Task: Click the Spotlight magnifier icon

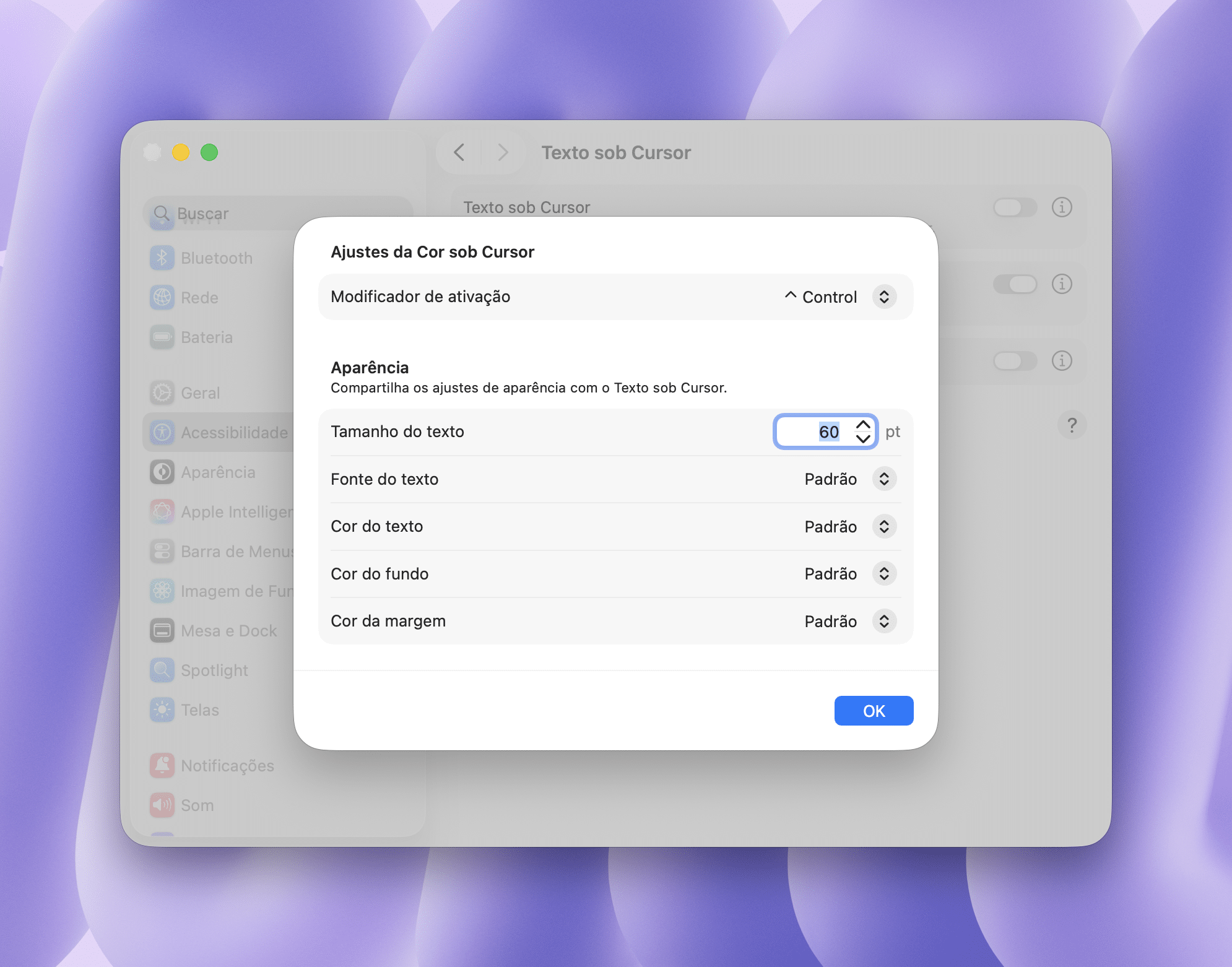Action: click(162, 670)
